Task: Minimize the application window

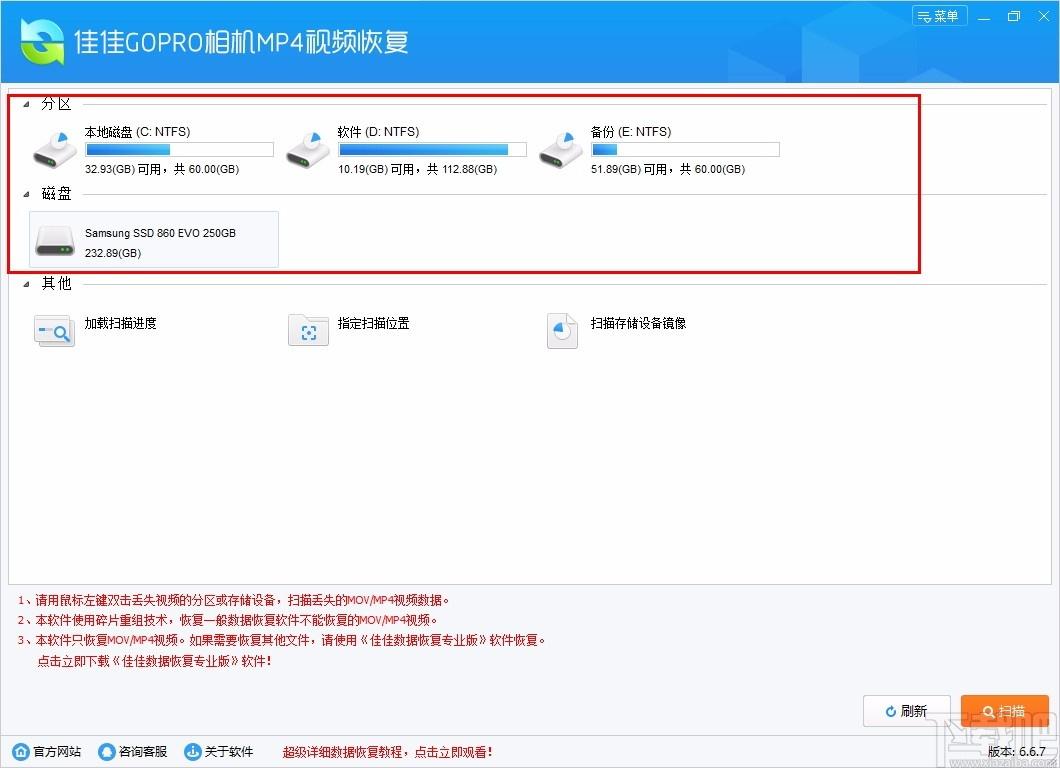Action: 984,16
